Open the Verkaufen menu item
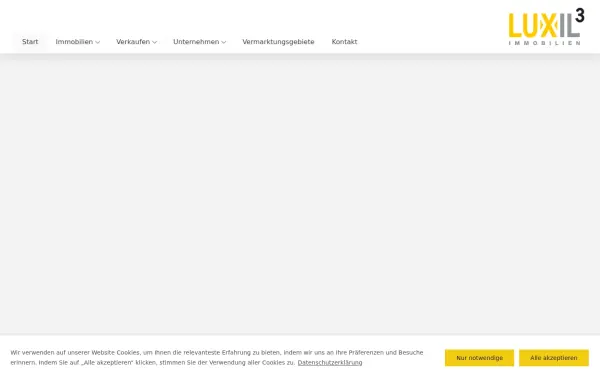The width and height of the screenshot is (600, 375). pyautogui.click(x=133, y=42)
